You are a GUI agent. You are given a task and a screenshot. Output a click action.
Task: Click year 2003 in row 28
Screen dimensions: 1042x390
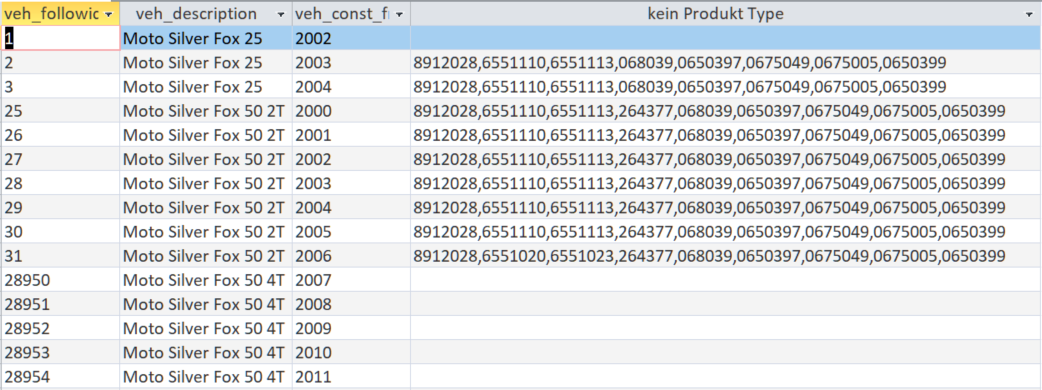pos(351,183)
